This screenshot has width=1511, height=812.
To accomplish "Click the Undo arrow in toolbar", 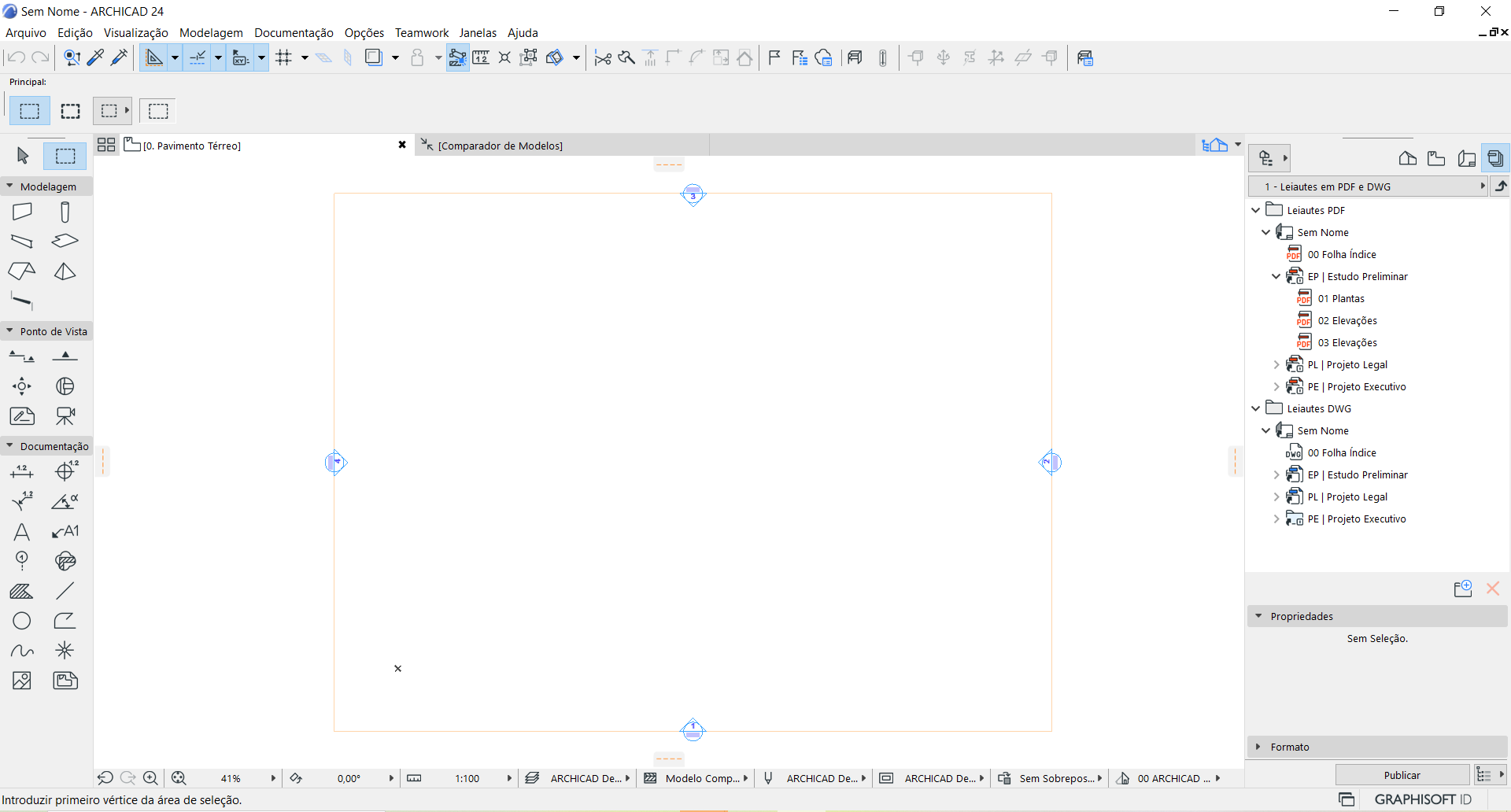I will pos(16,57).
